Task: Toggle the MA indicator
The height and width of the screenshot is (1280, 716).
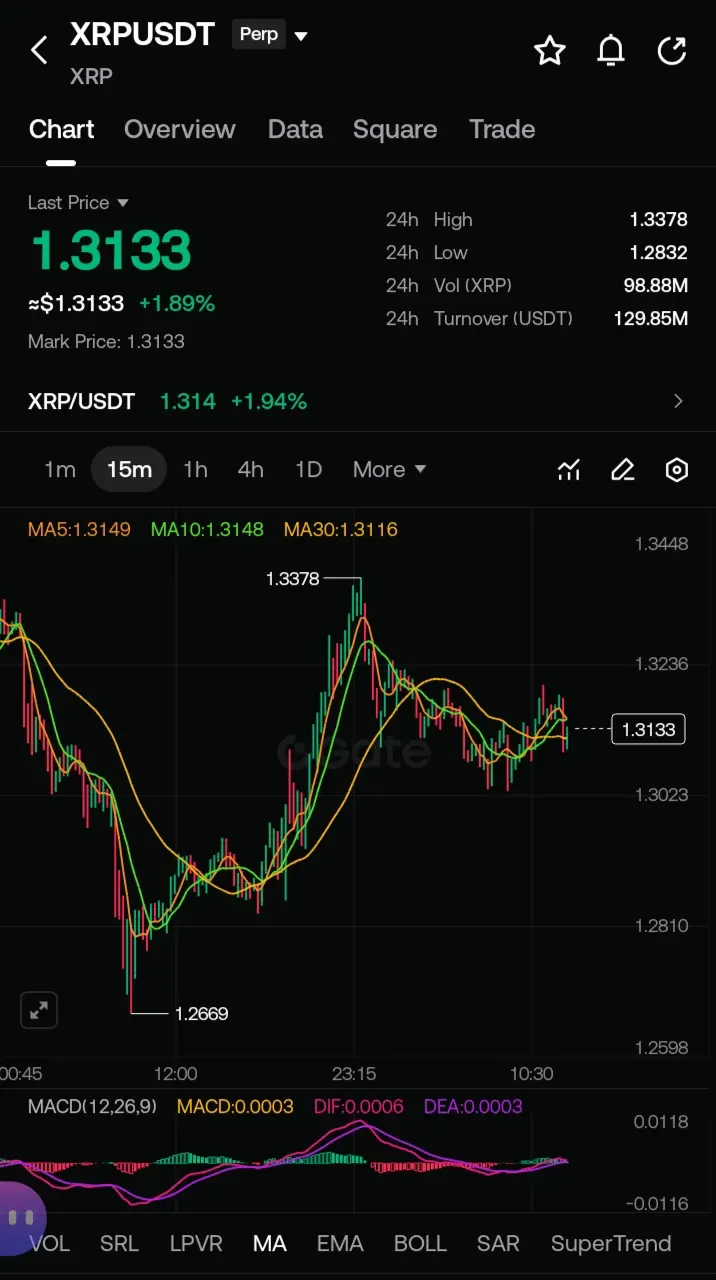Action: (x=270, y=1244)
